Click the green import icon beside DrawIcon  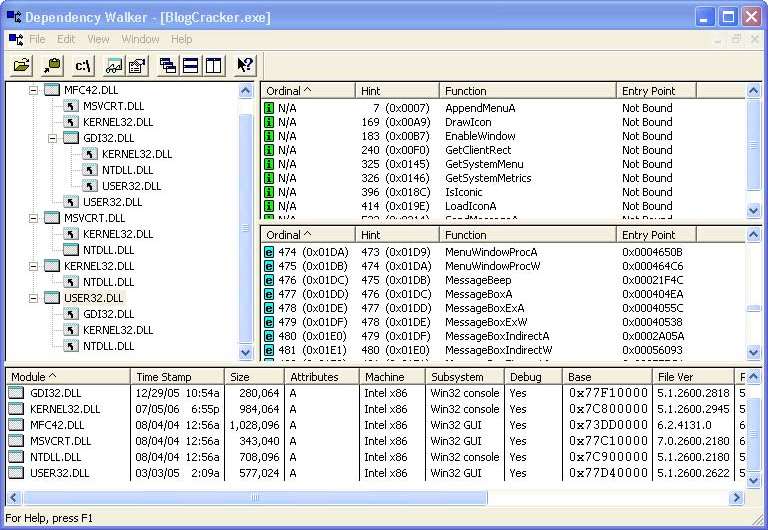[269, 122]
